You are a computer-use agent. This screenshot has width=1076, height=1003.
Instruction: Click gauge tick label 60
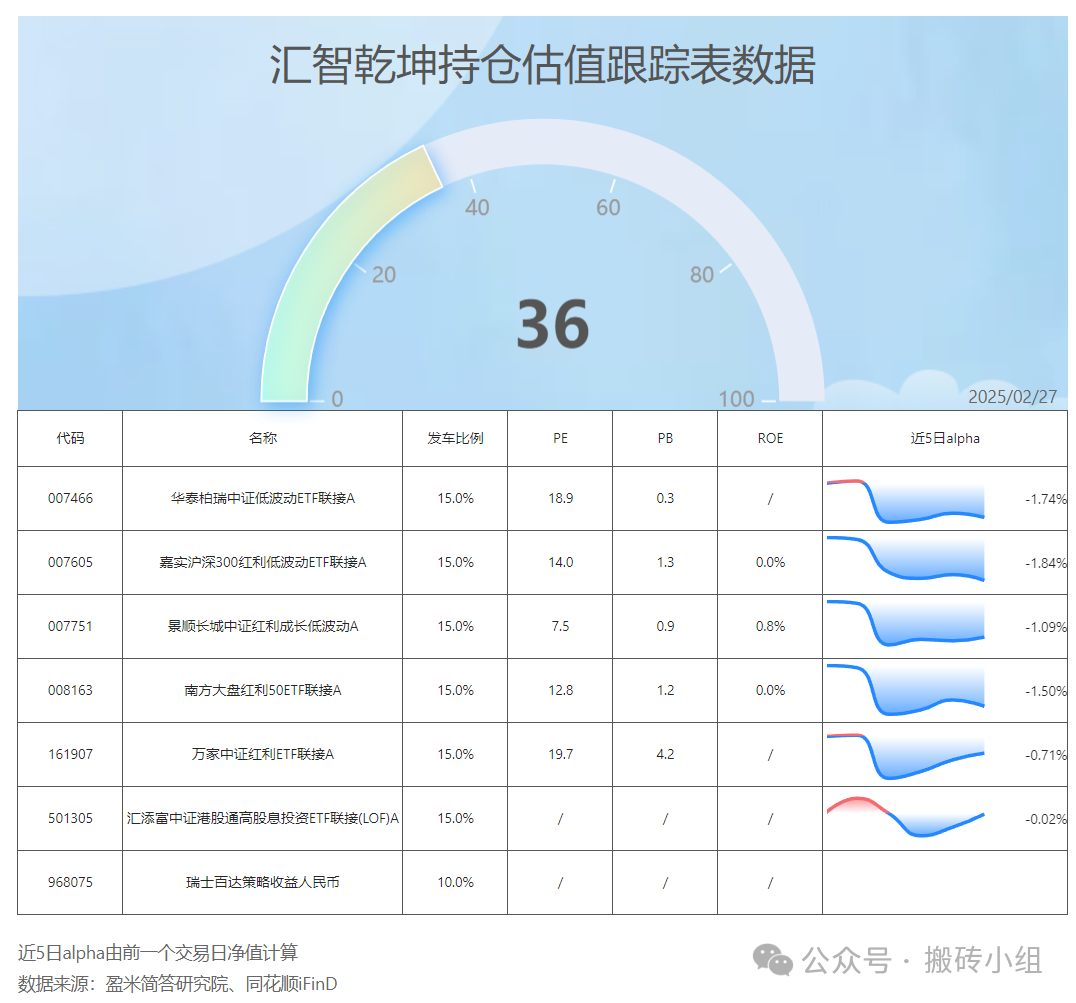[x=608, y=207]
